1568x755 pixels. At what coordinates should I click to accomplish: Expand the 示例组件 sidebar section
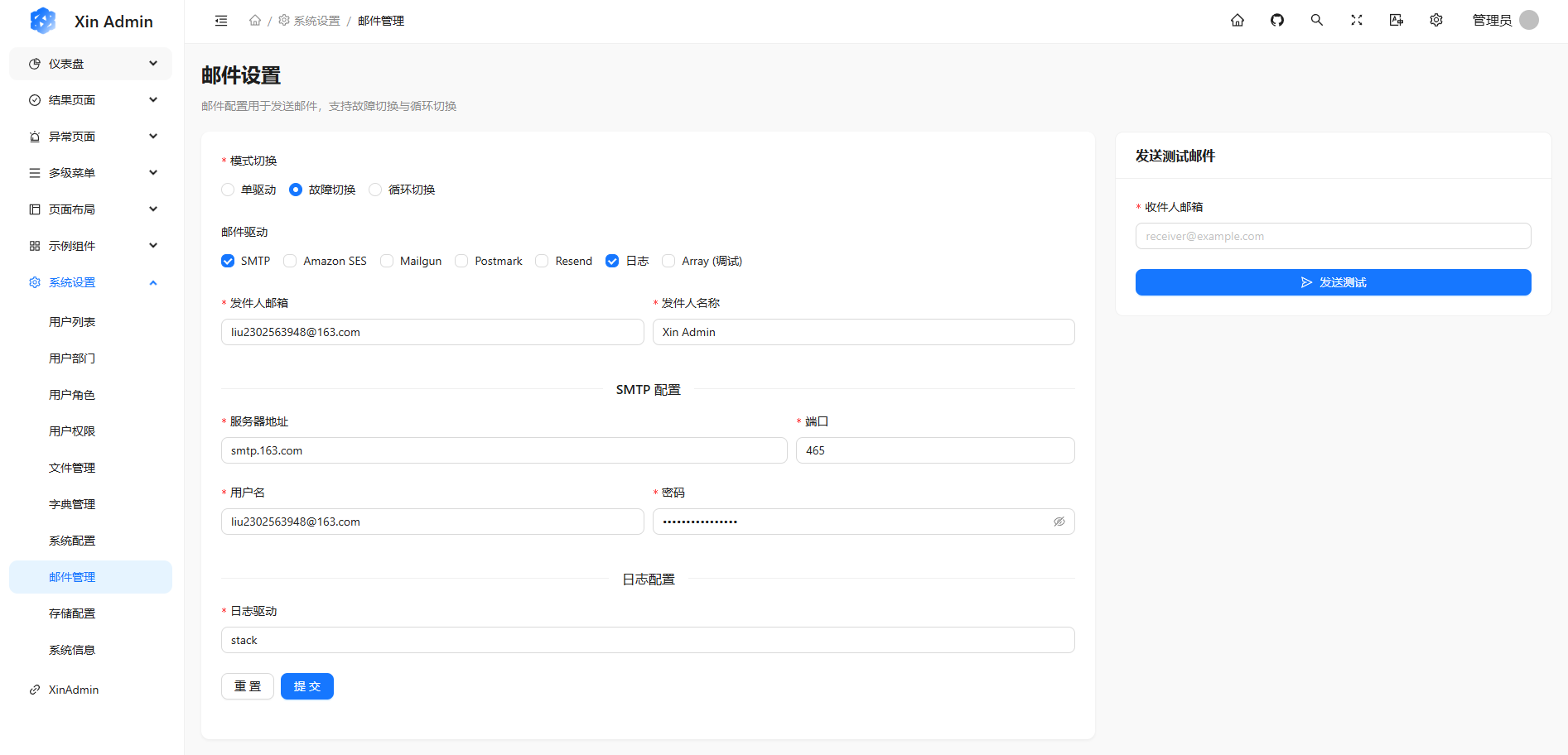[x=90, y=245]
